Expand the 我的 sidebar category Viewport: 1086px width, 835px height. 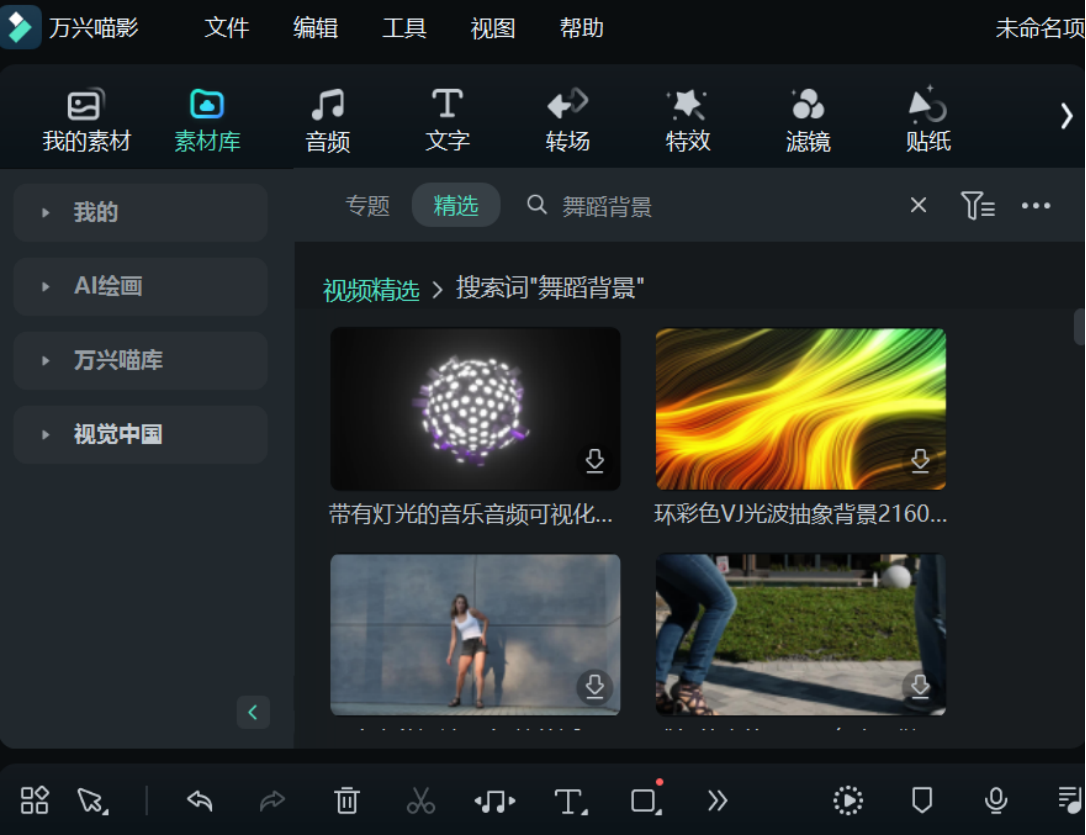pyautogui.click(x=140, y=213)
